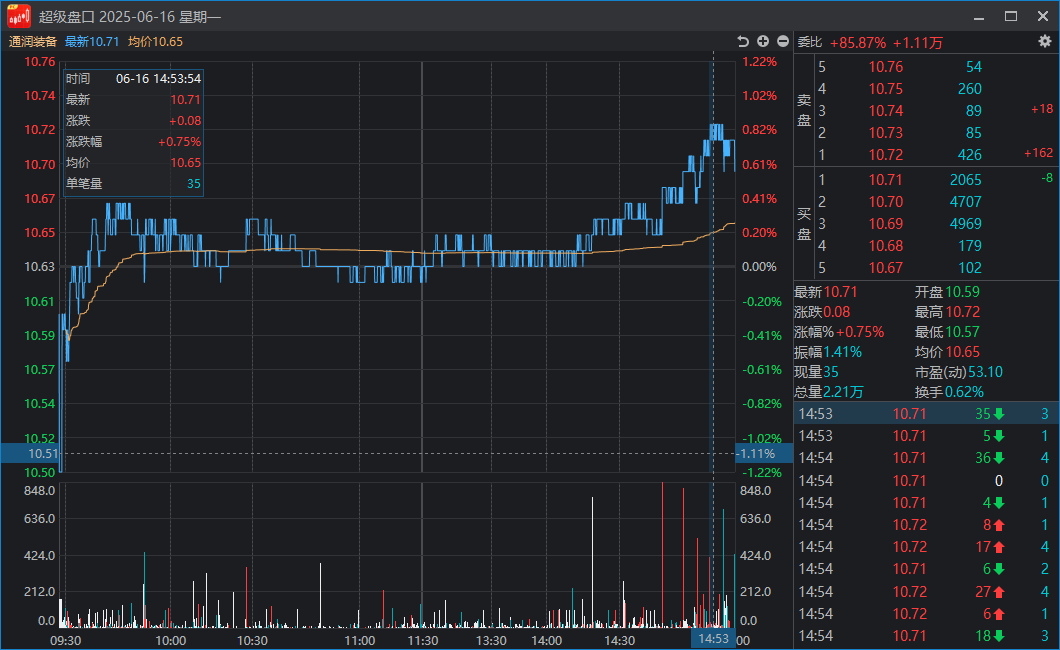The image size is (1060, 650).
Task: Click the 10.76 price axis label
Action: (40, 62)
